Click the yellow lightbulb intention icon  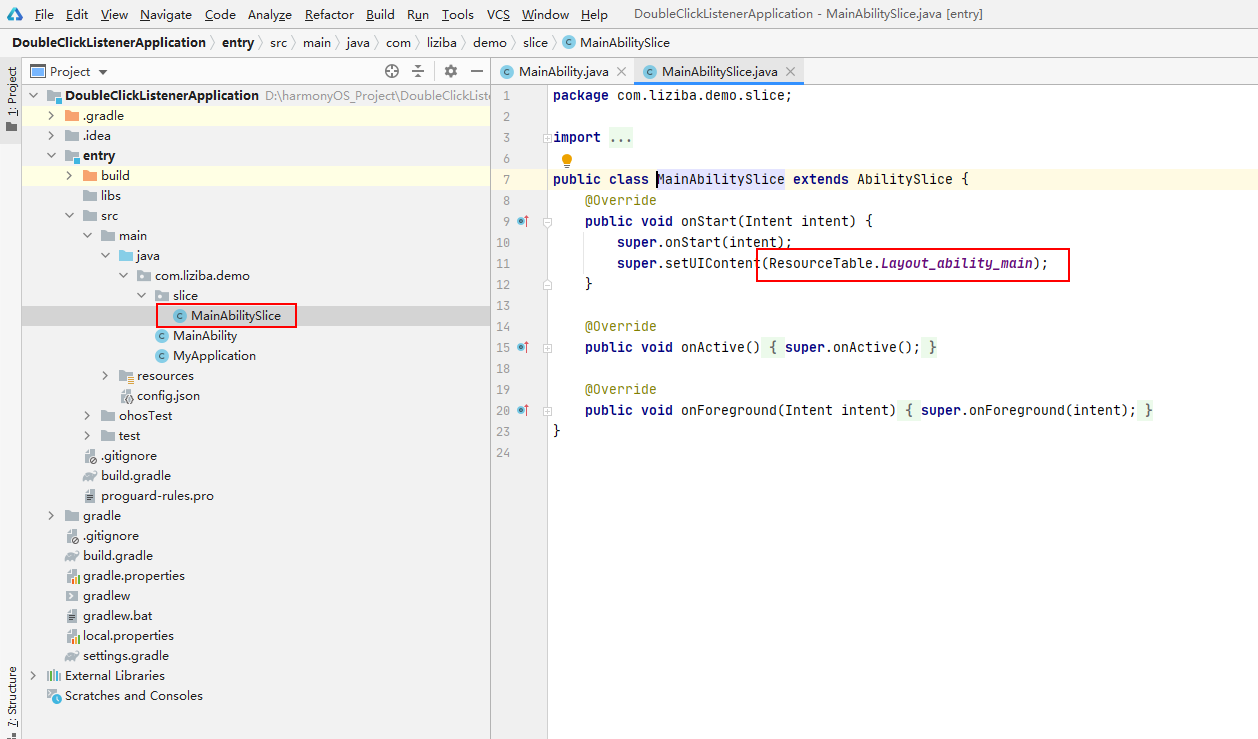[567, 160]
